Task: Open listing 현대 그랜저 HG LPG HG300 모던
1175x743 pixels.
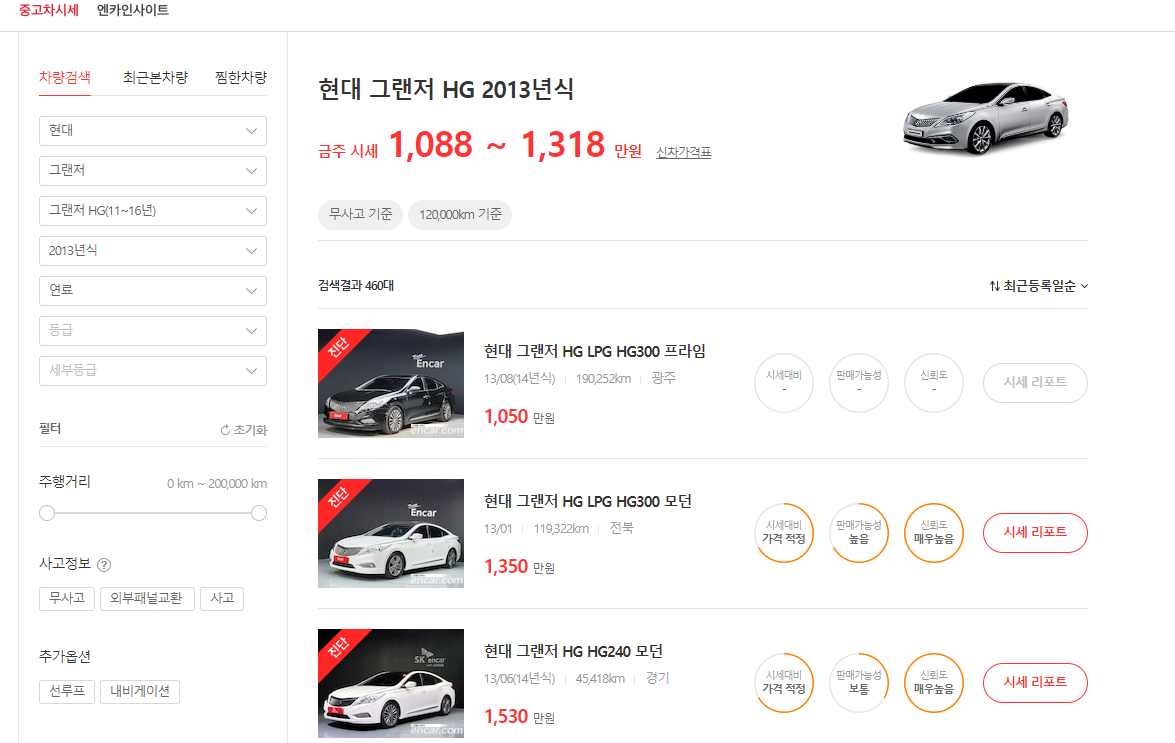Action: (x=588, y=501)
